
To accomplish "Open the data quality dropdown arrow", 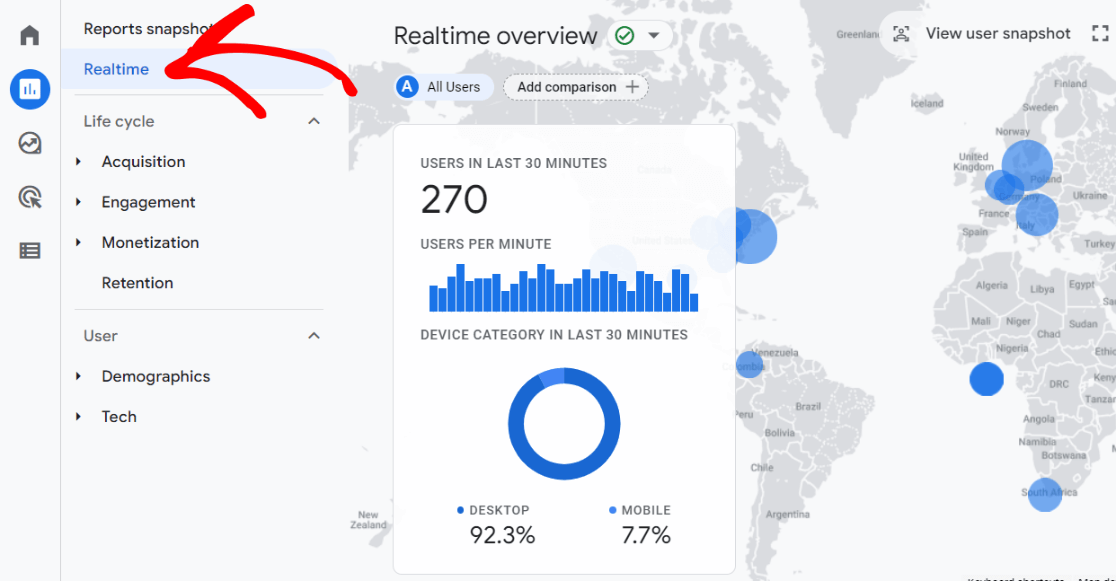I will [x=655, y=35].
